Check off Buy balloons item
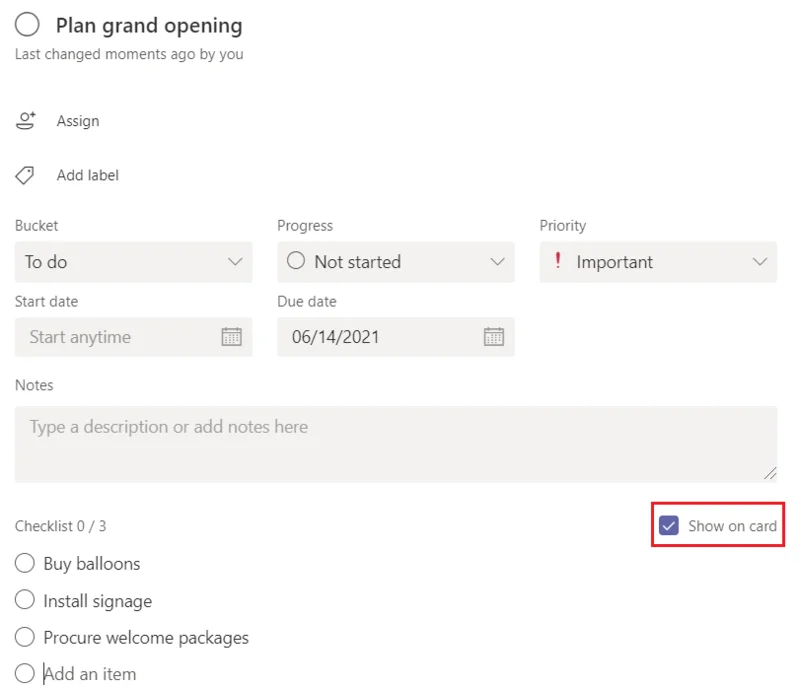This screenshot has height=688, width=800. (x=24, y=563)
